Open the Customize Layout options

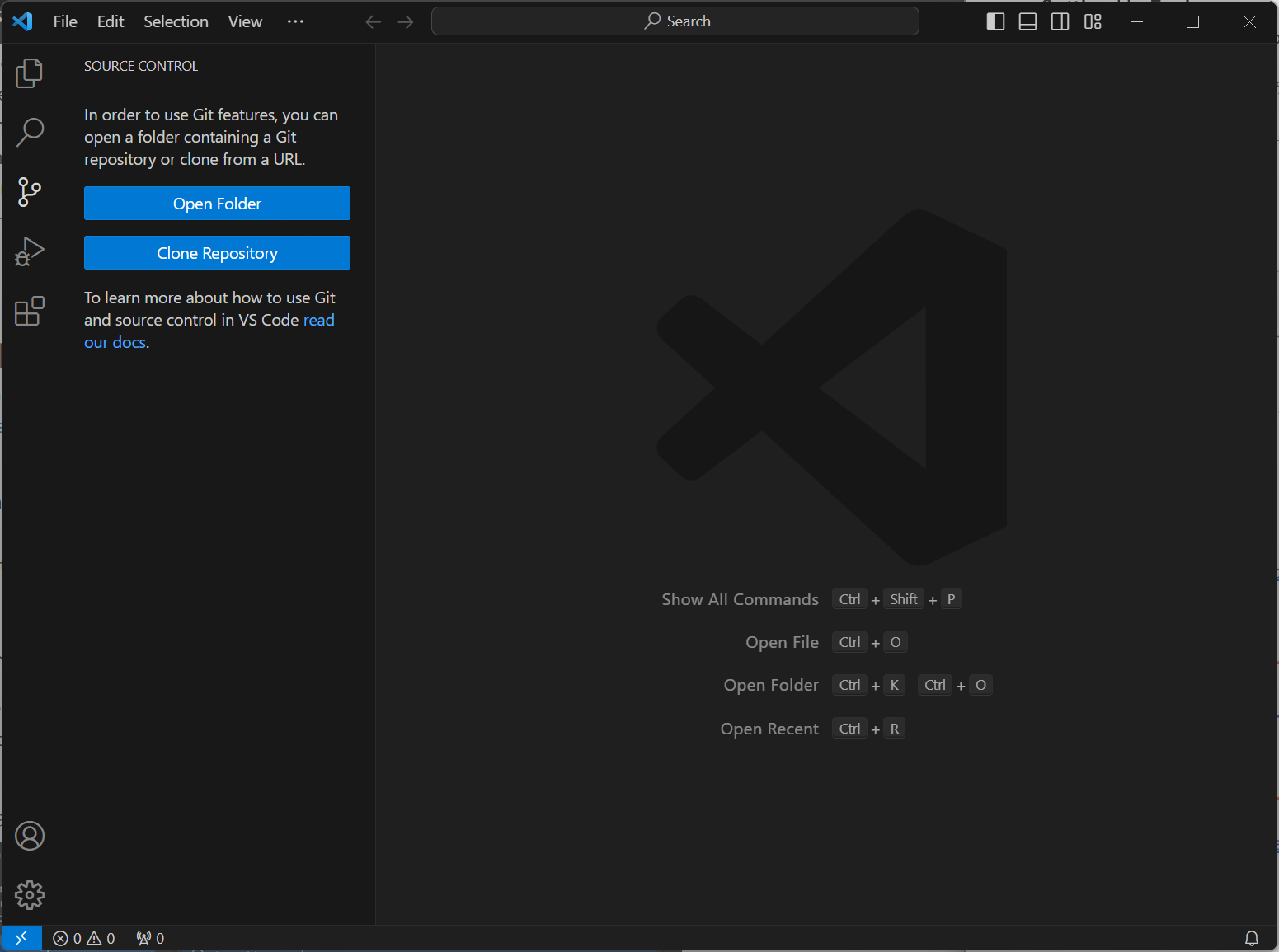coord(1093,21)
